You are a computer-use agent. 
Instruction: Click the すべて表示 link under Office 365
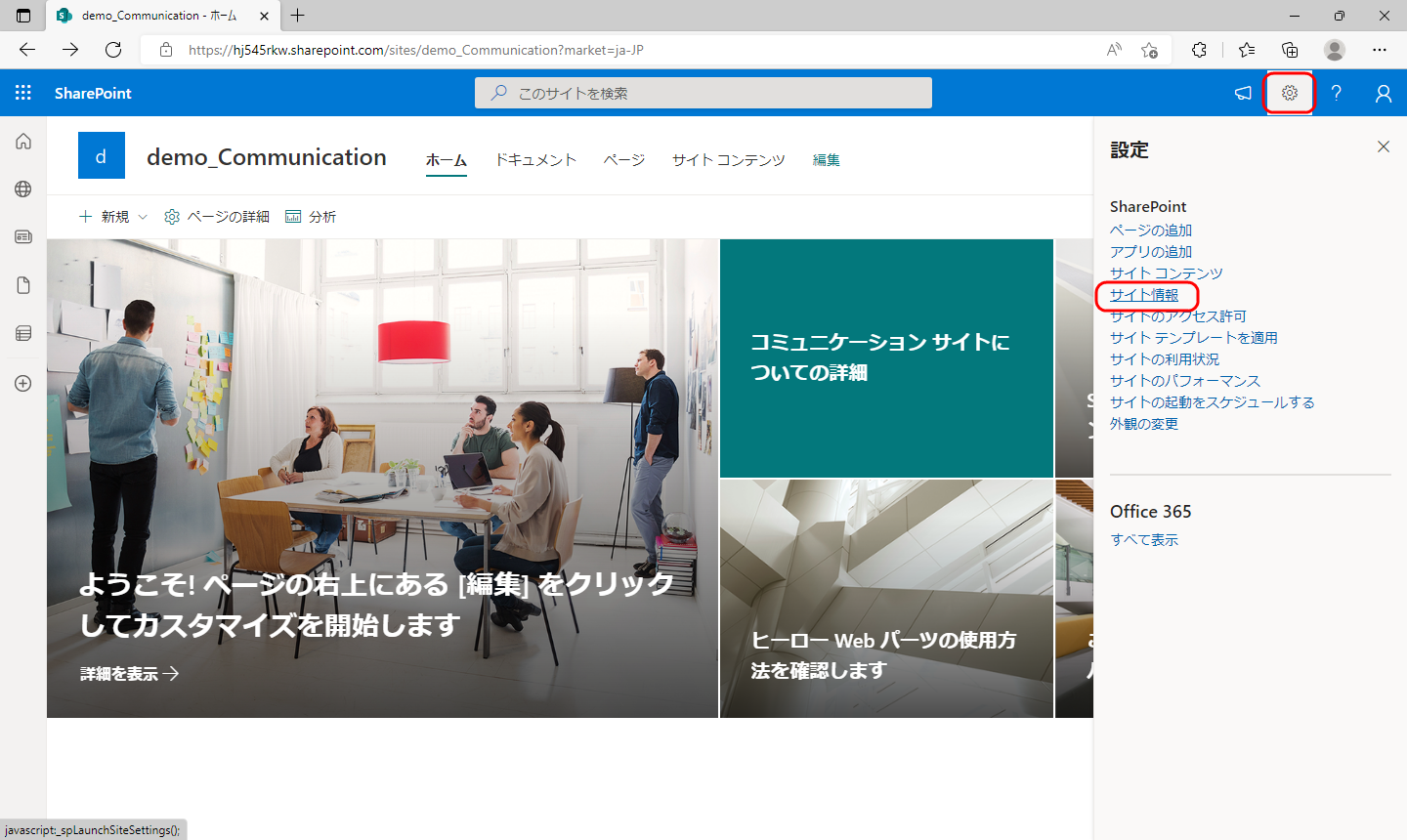click(1144, 540)
